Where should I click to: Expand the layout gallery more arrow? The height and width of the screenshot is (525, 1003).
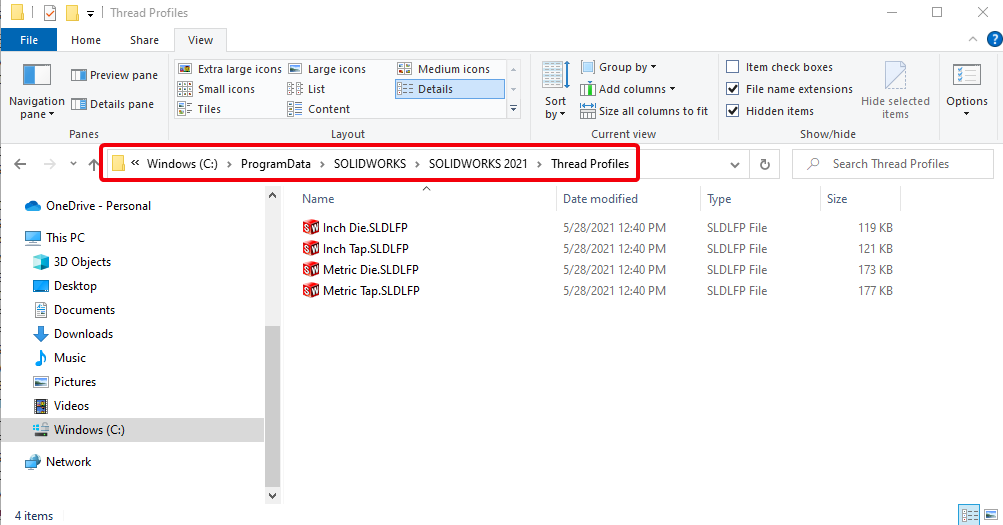coord(513,109)
